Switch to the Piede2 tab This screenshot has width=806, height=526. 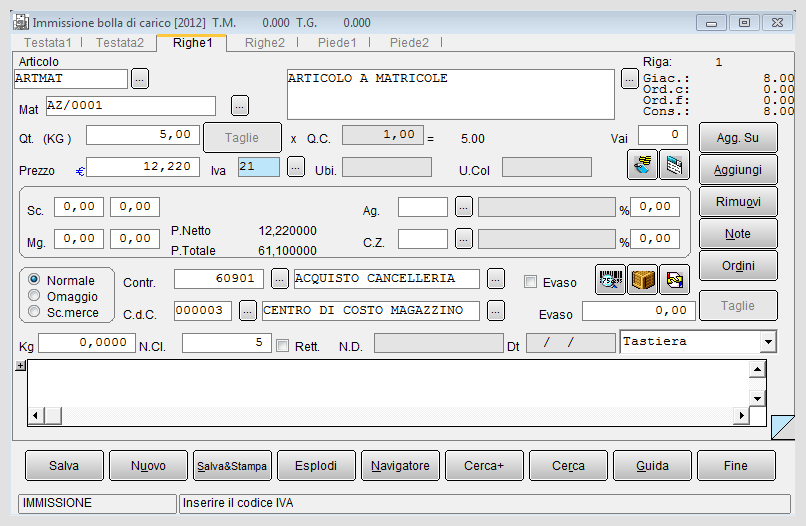click(x=409, y=43)
